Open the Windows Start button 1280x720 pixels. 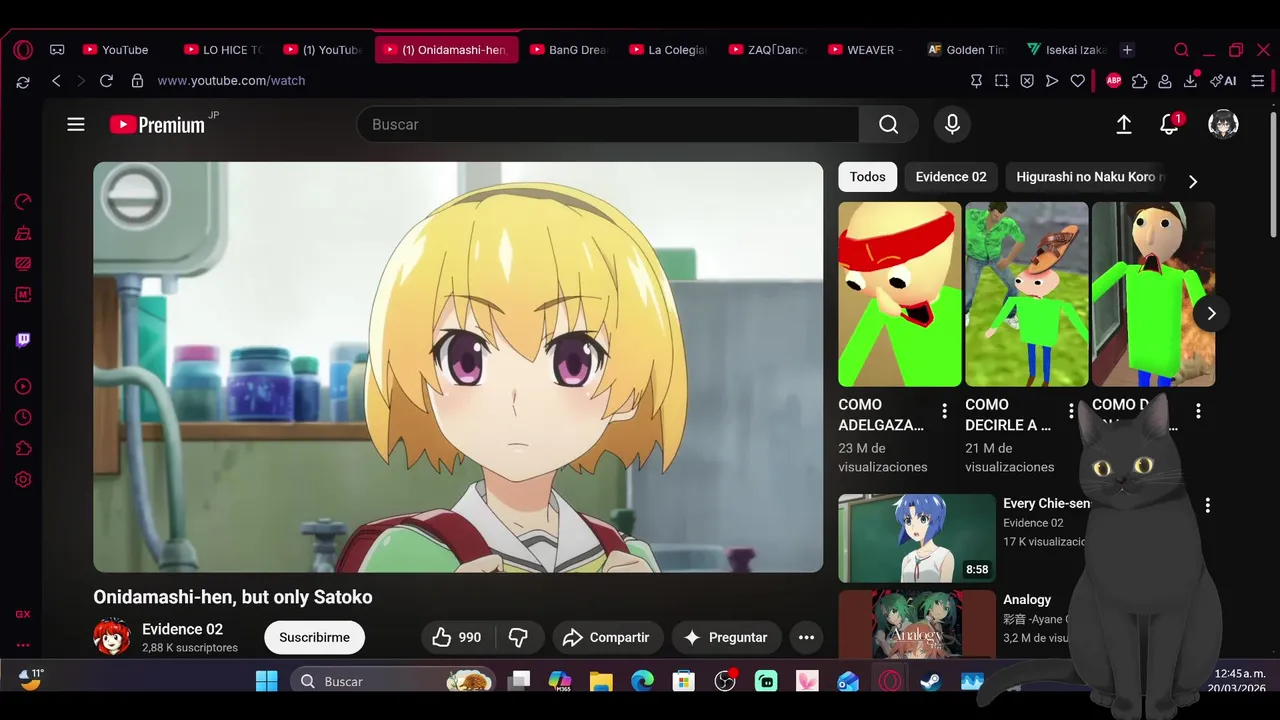point(267,681)
